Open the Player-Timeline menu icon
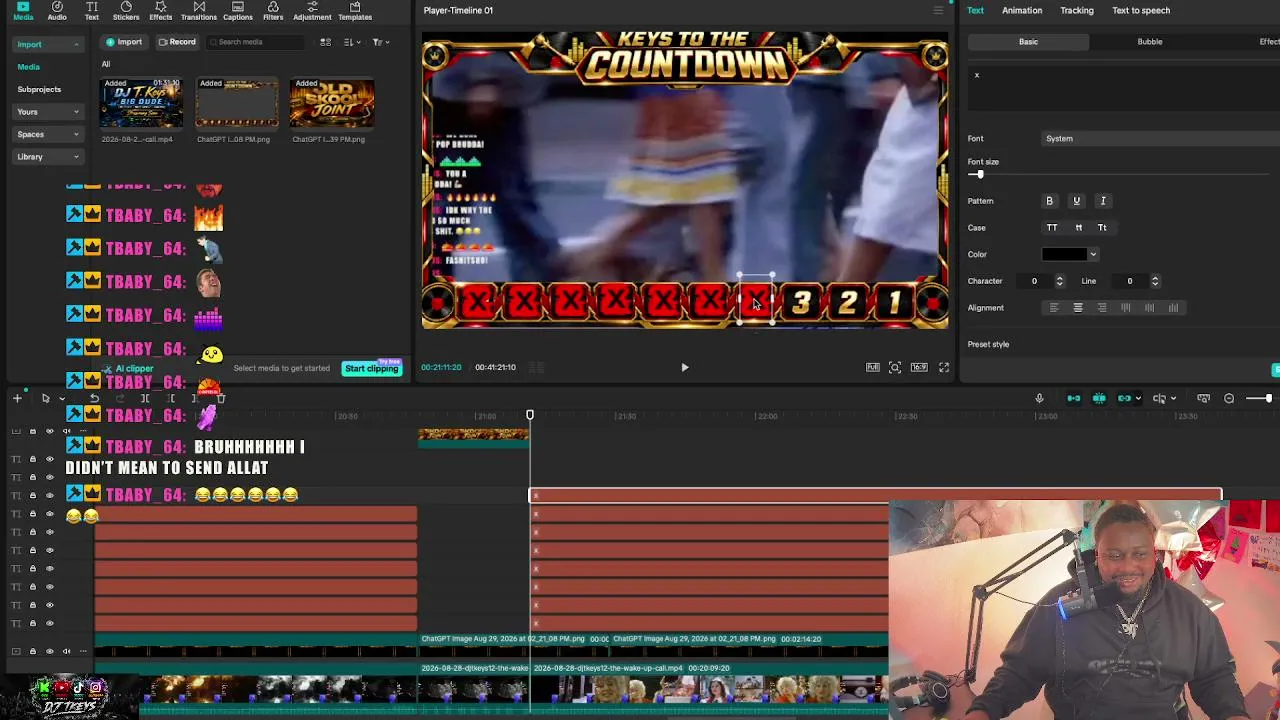The image size is (1280, 720). (938, 10)
